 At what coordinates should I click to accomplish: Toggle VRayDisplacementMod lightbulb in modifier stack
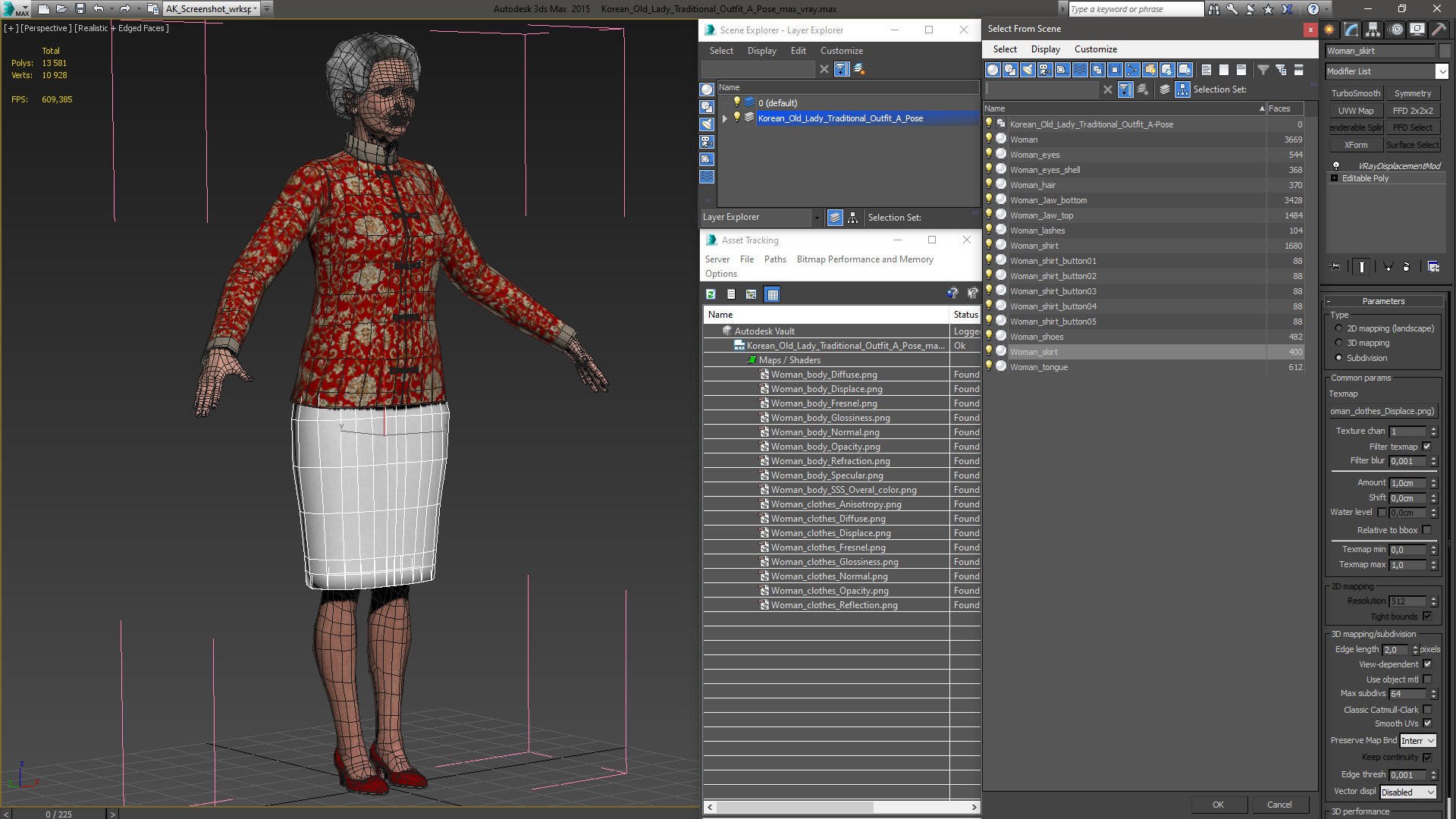[1335, 165]
